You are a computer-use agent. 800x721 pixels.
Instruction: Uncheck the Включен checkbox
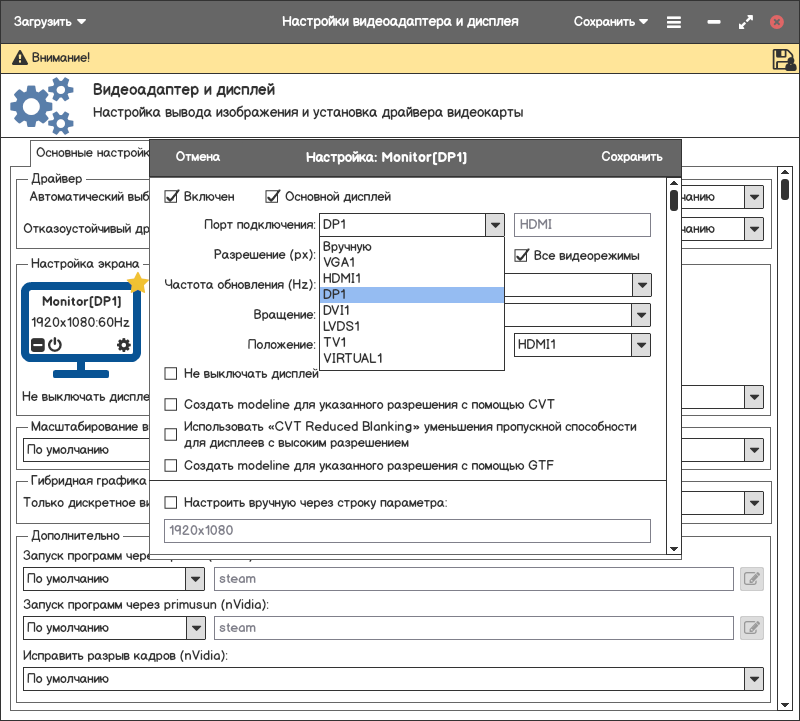tap(171, 197)
